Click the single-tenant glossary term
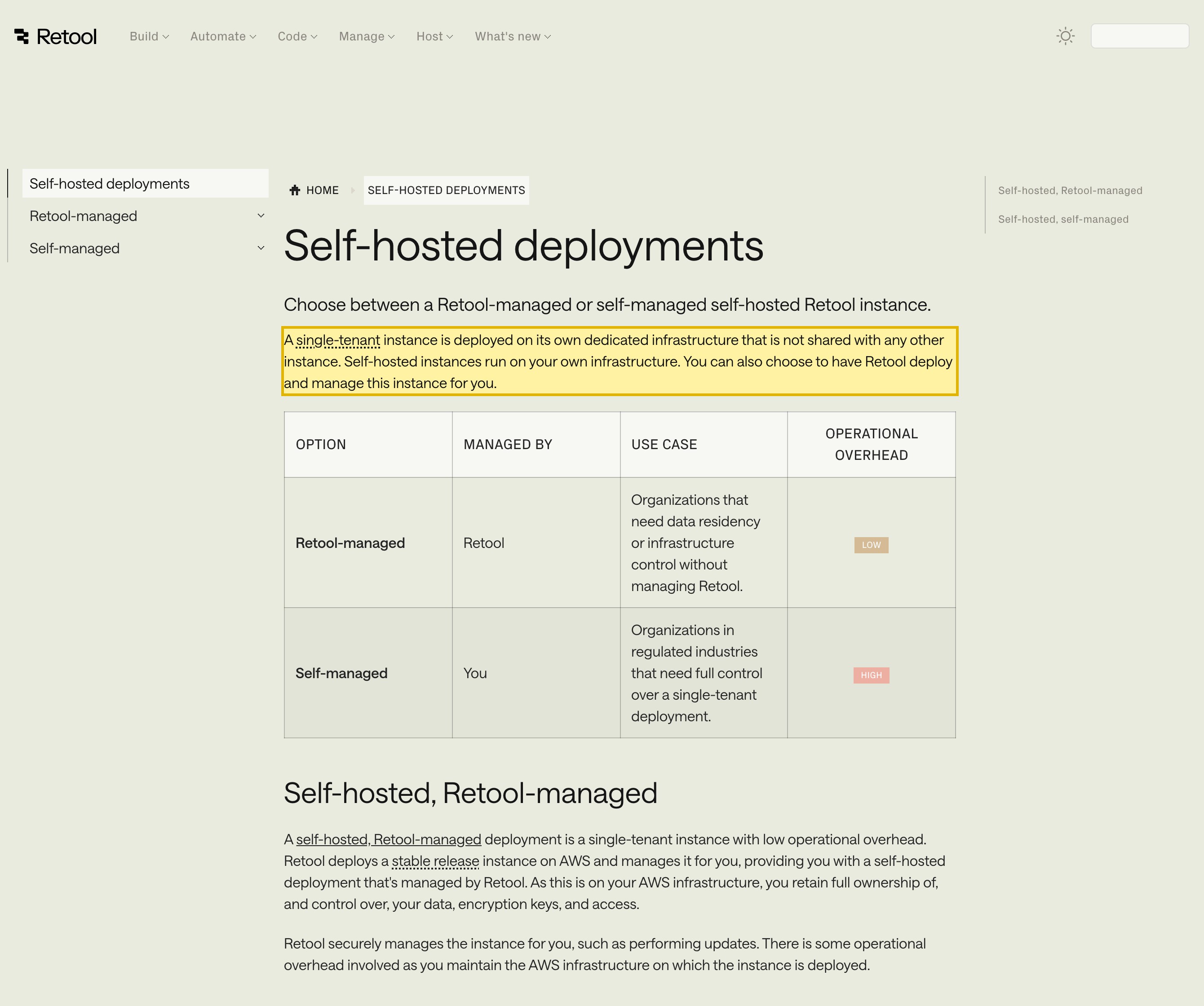The width and height of the screenshot is (1204, 1006). (338, 340)
